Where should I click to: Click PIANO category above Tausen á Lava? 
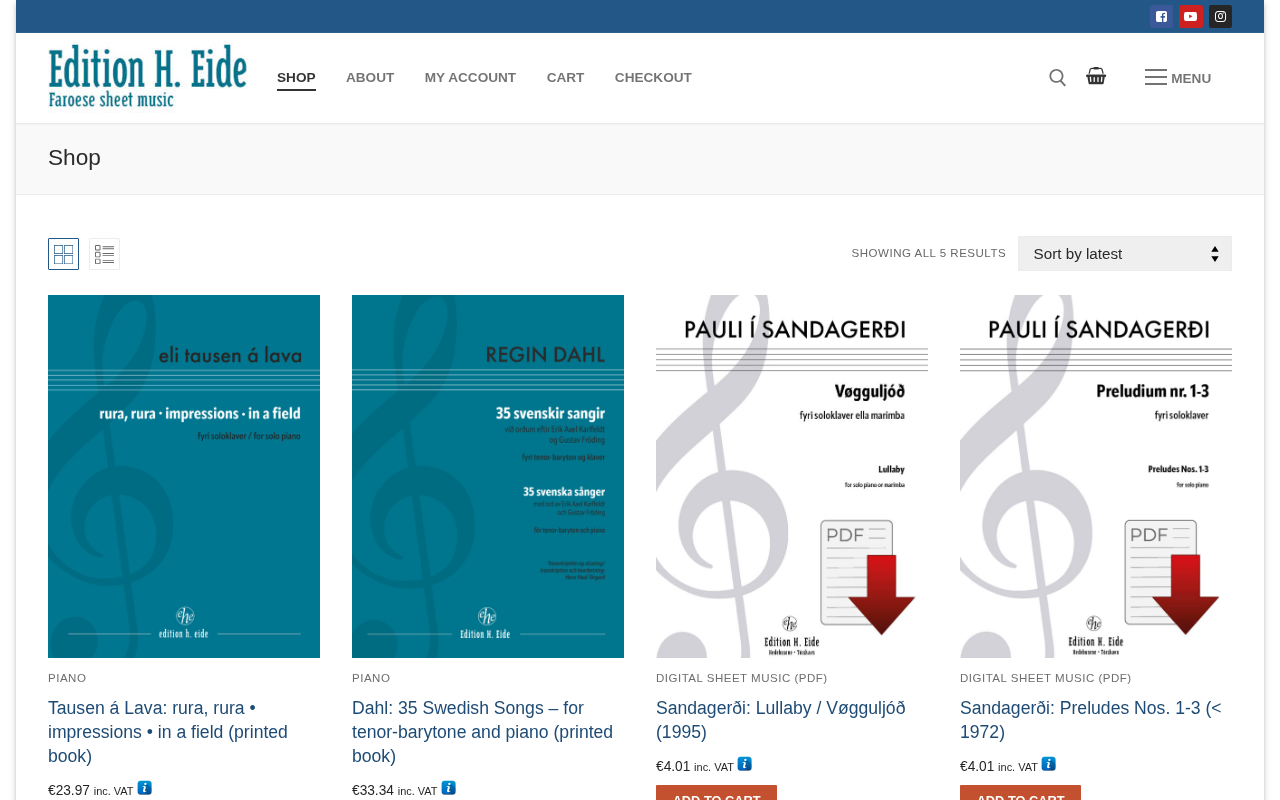(67, 678)
